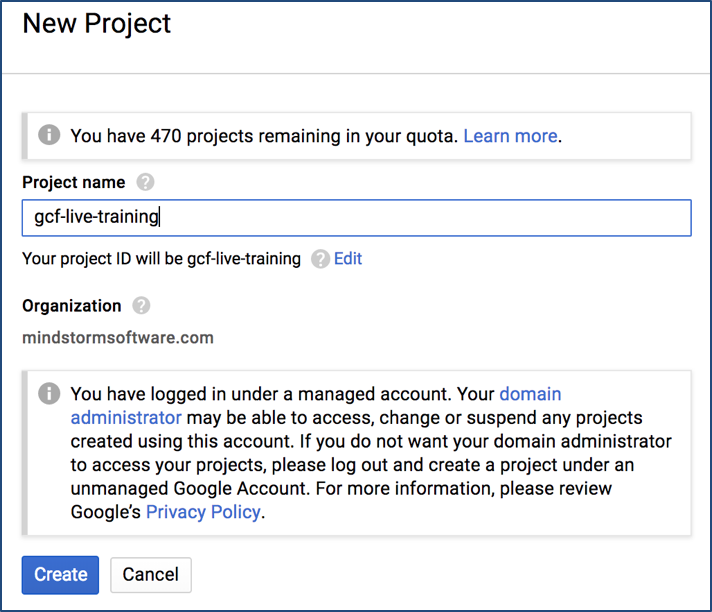Click the managed account warning paragraph

coord(370,441)
